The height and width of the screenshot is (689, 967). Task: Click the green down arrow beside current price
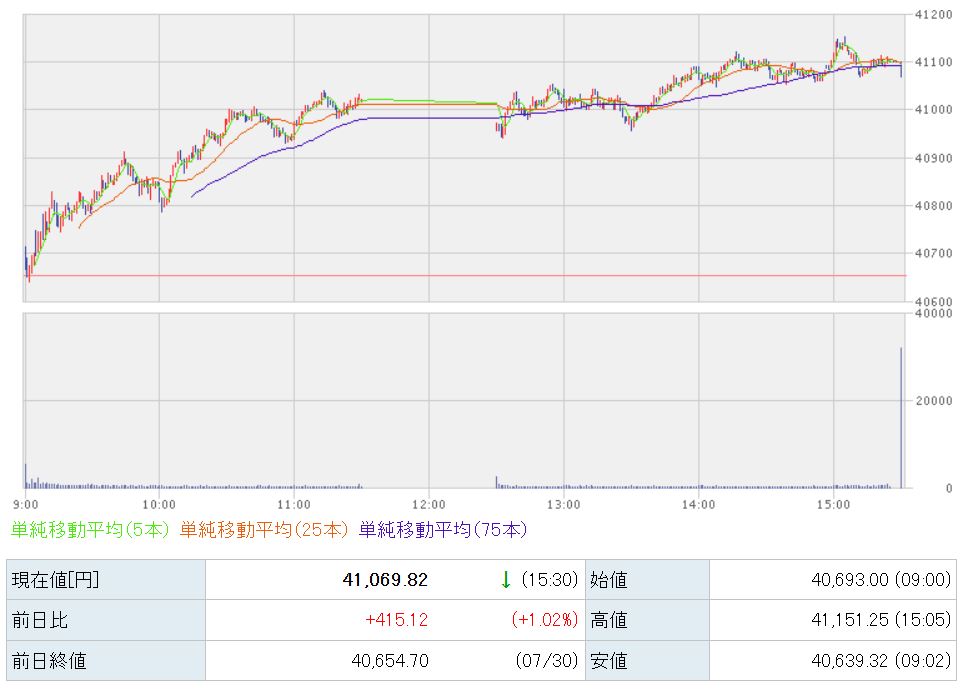(x=506, y=580)
